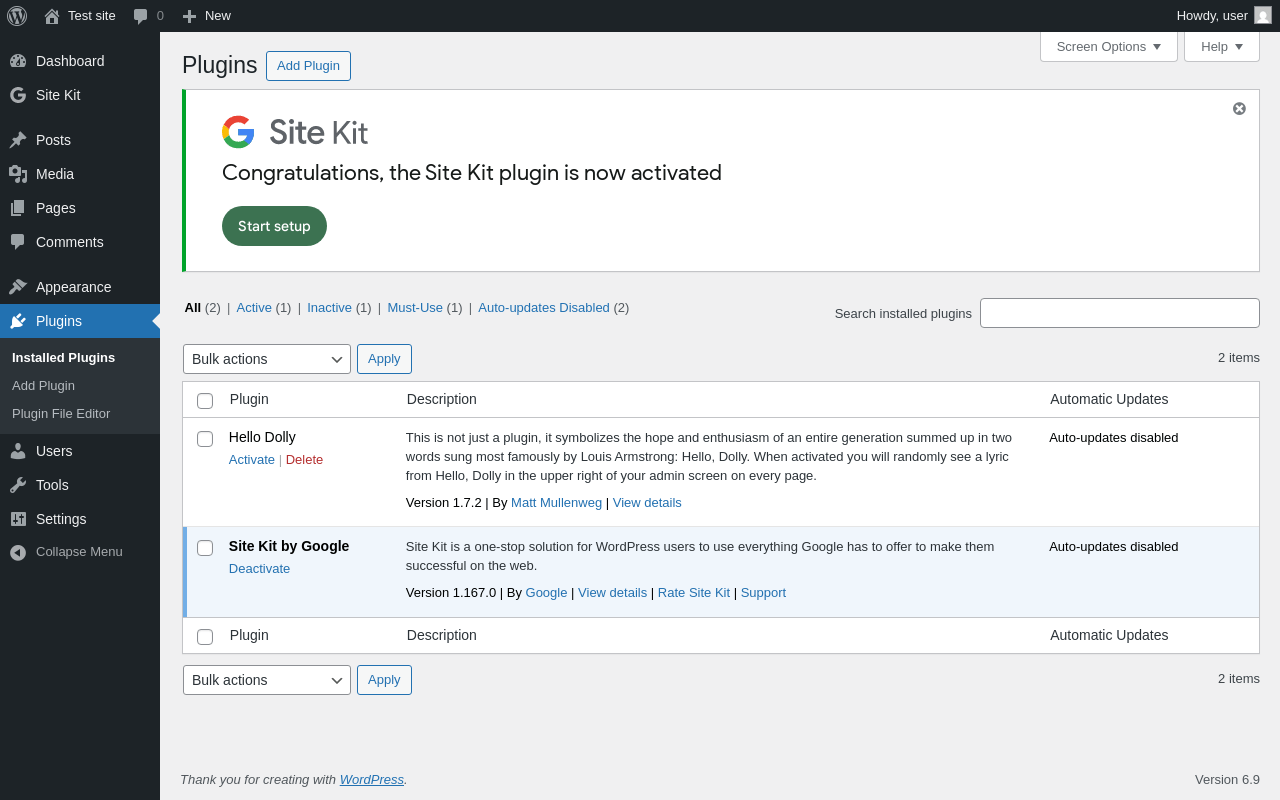The image size is (1280, 800).
Task: Open the top Bulk actions dropdown
Action: pos(267,359)
